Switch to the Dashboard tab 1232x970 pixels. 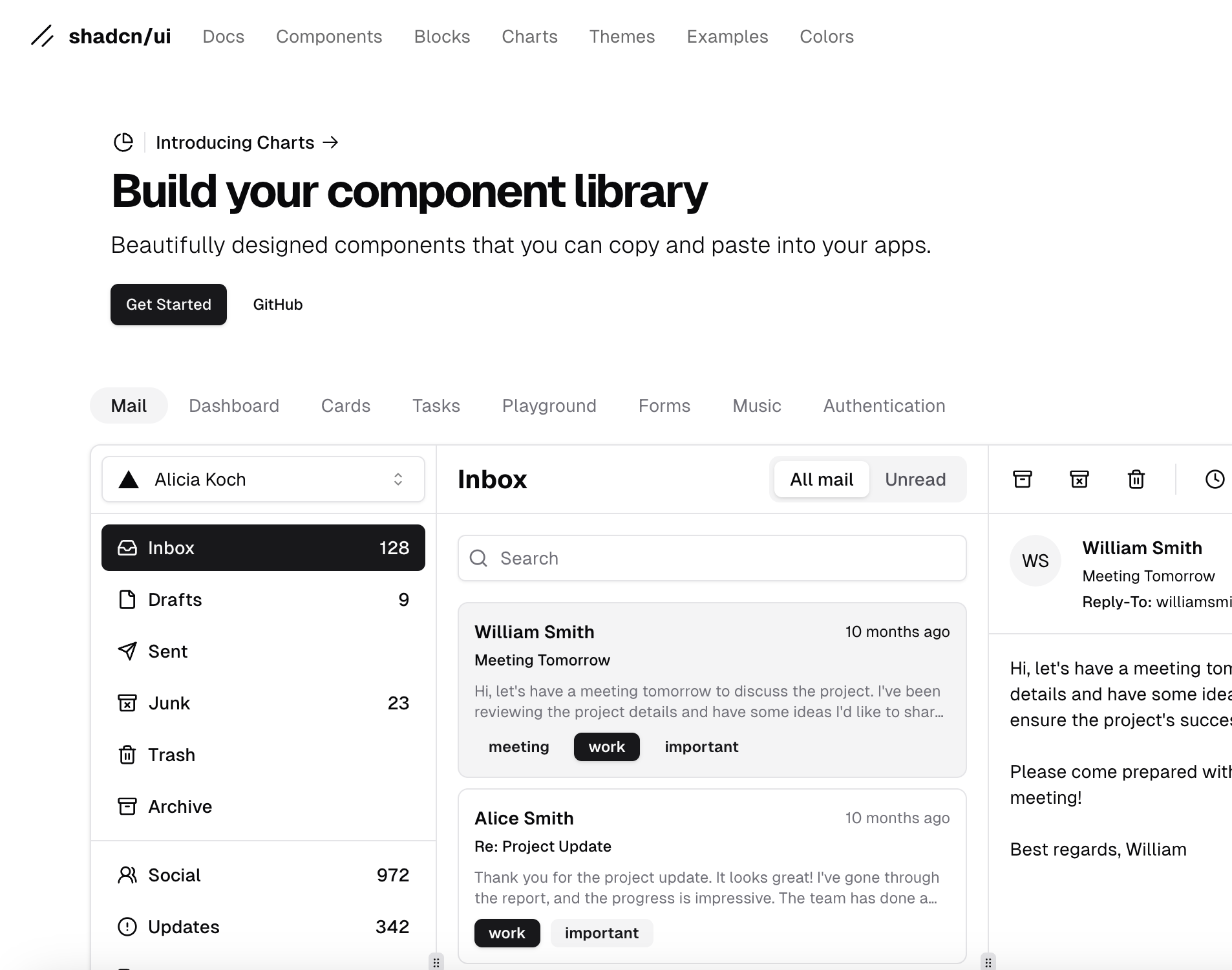[234, 405]
